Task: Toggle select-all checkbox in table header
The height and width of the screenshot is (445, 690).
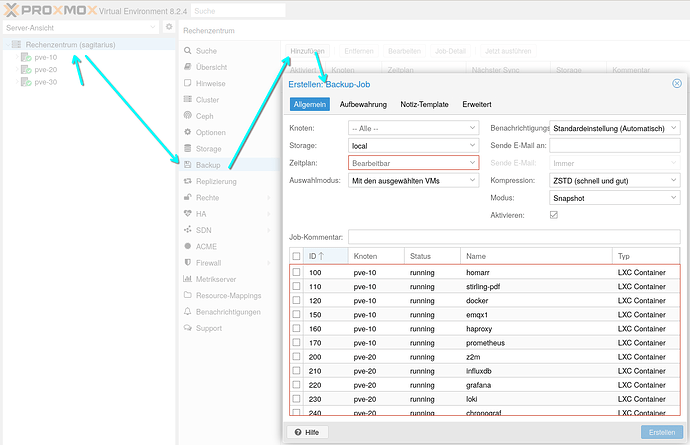Action: [x=296, y=256]
